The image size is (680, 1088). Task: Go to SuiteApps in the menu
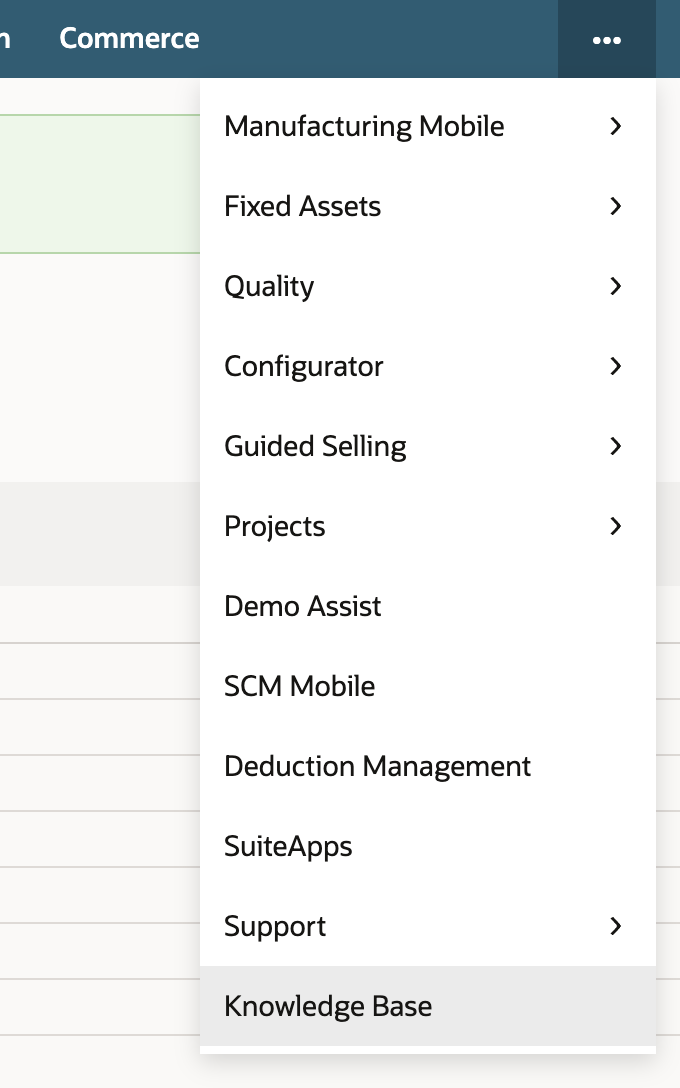[427, 847]
